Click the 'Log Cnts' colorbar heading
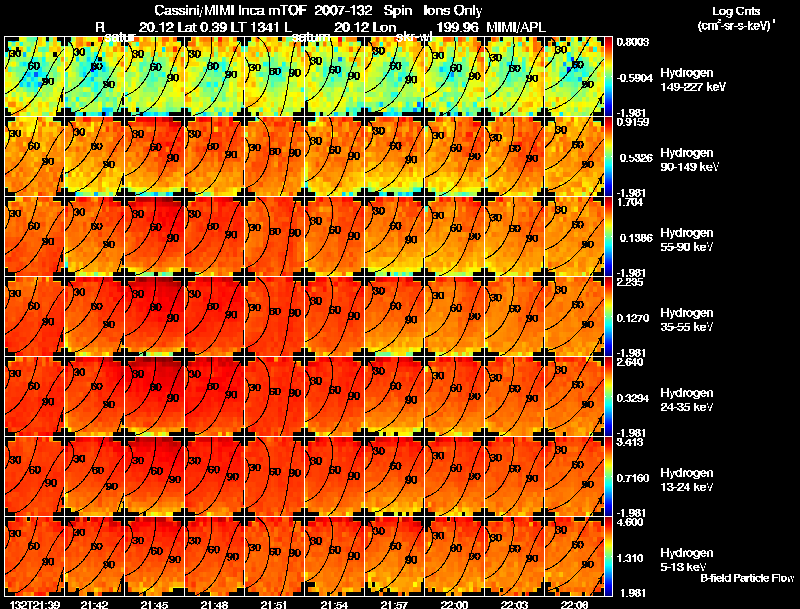This screenshot has width=800, height=609. [736, 11]
